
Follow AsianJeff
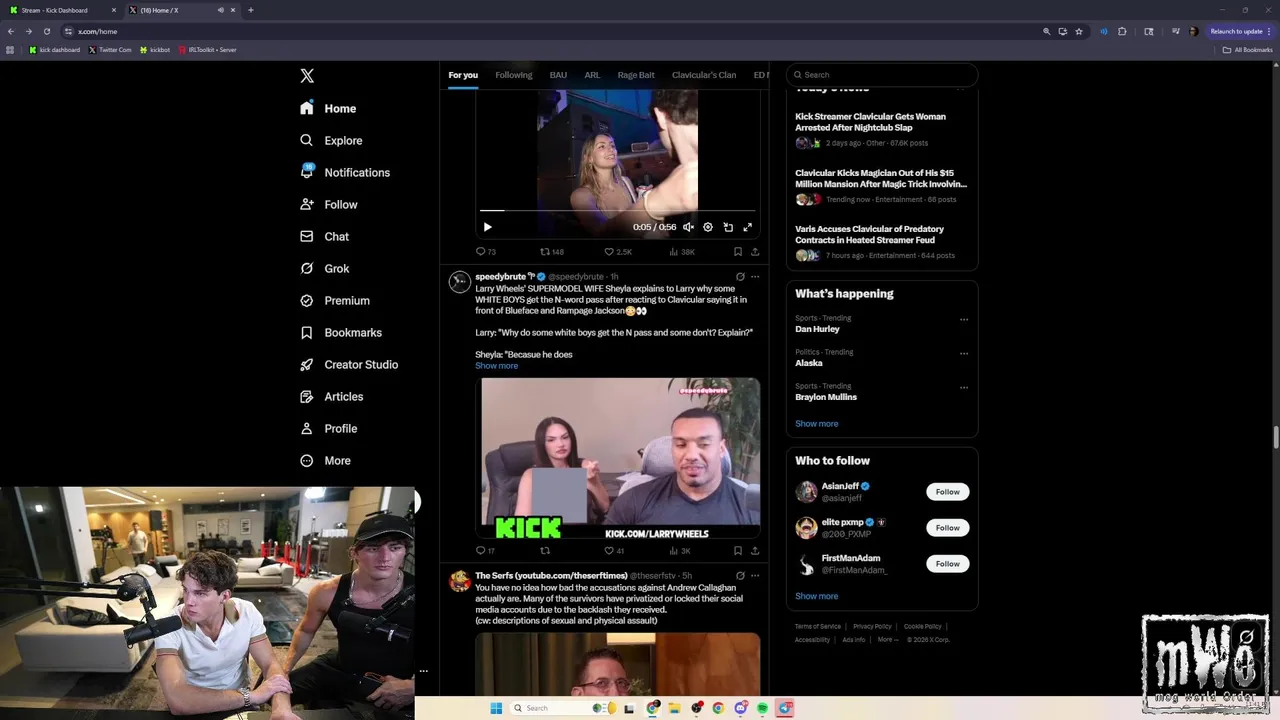pyautogui.click(x=947, y=492)
